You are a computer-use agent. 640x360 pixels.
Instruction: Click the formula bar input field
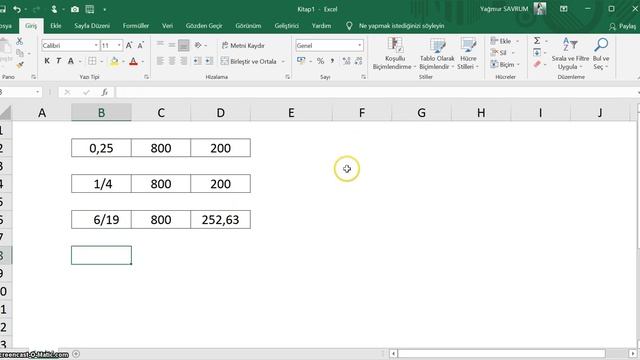tap(376, 92)
